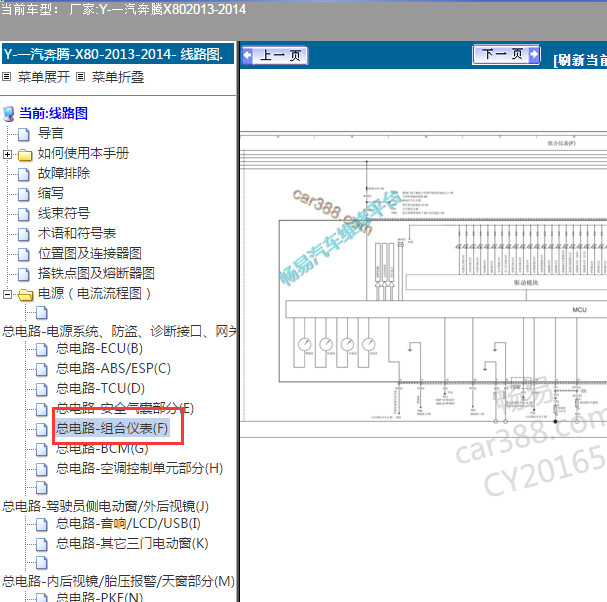
Task: Open the 总电路-其它三门电动窗(K) diagram
Action: 132,544
